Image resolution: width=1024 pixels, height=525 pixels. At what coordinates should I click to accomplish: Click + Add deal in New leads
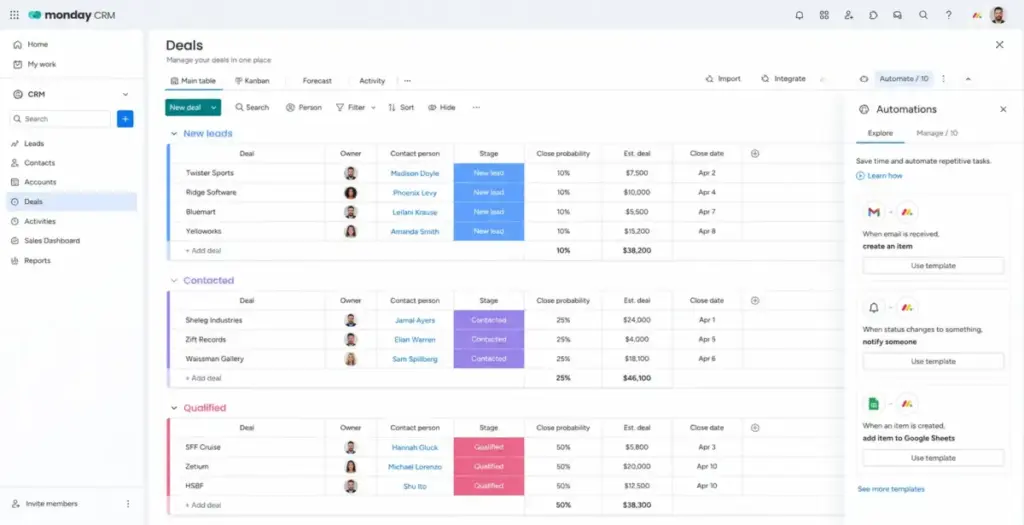[203, 250]
